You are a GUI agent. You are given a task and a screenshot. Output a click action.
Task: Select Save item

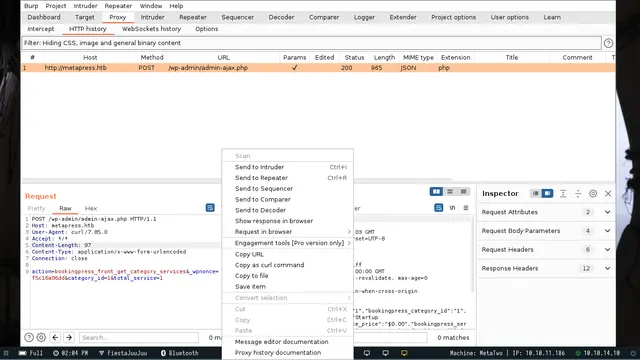[287, 287]
